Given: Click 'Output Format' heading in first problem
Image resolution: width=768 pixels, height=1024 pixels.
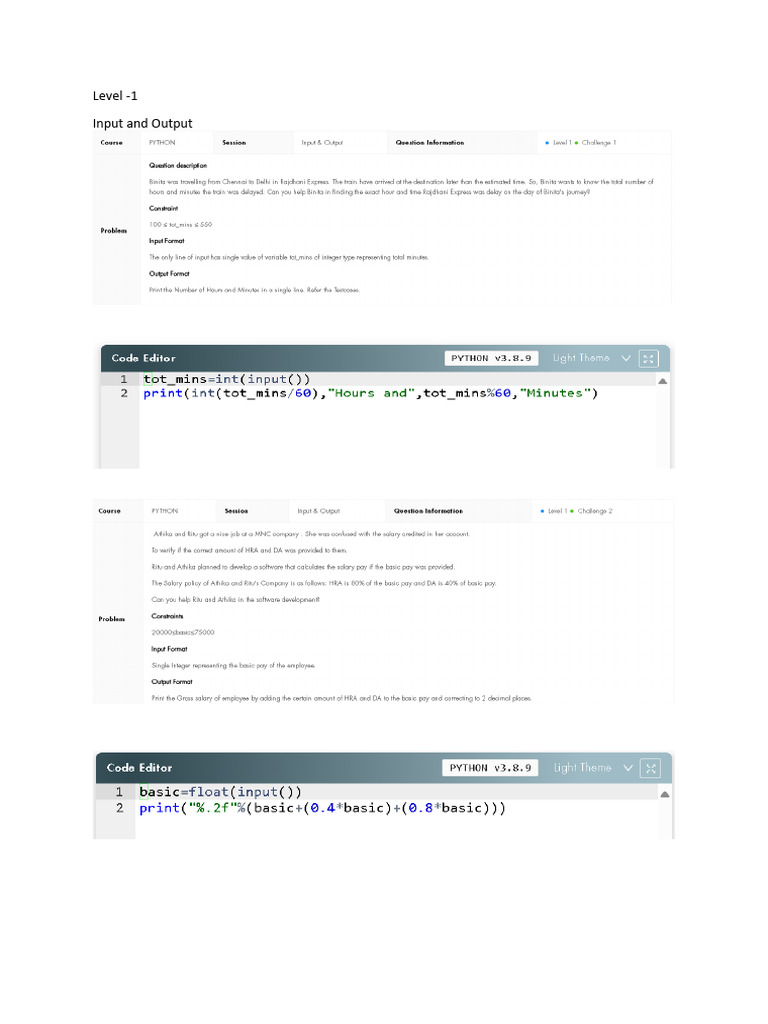Looking at the screenshot, I should coord(169,274).
